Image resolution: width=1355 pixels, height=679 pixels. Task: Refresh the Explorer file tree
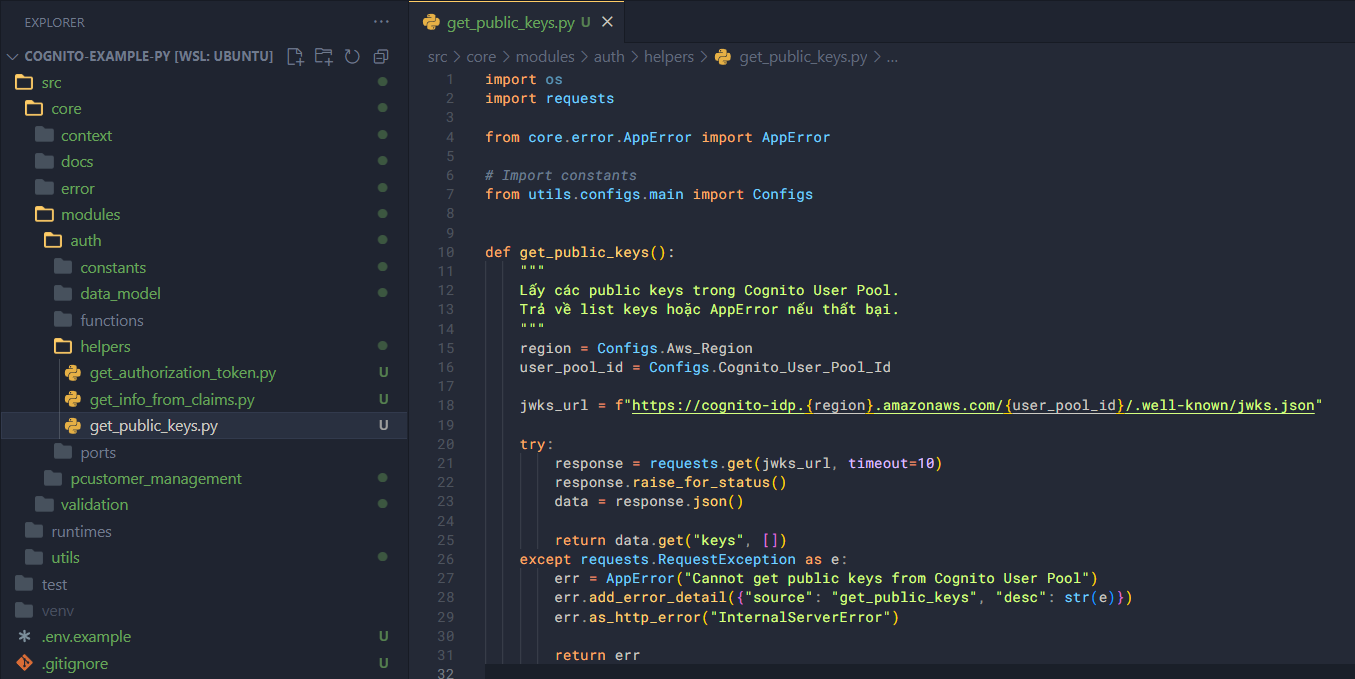pos(352,56)
